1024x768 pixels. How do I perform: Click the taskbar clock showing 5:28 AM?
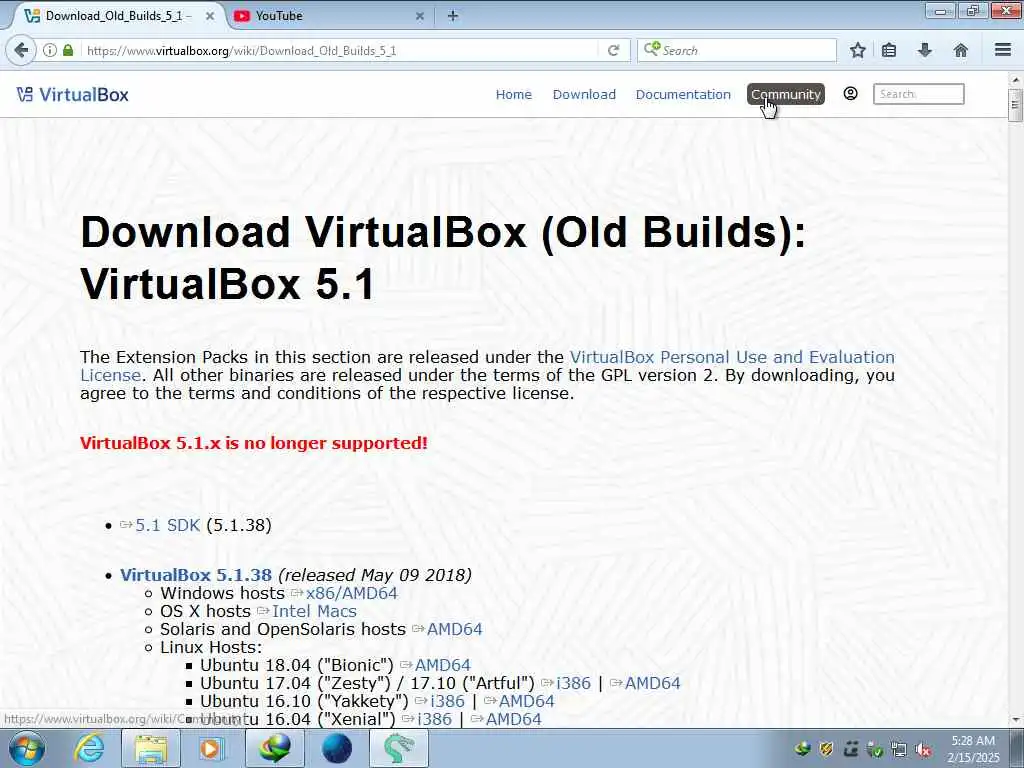tap(973, 748)
